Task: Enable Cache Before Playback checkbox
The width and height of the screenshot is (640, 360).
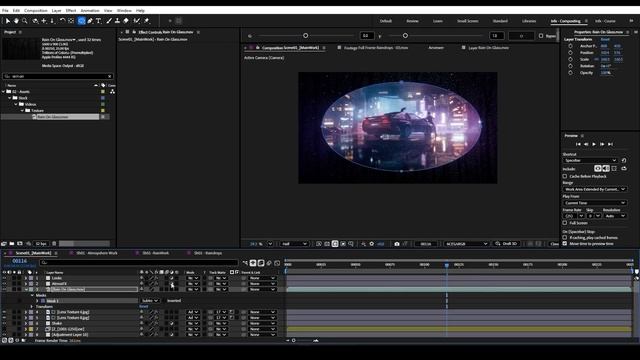Action: click(565, 176)
